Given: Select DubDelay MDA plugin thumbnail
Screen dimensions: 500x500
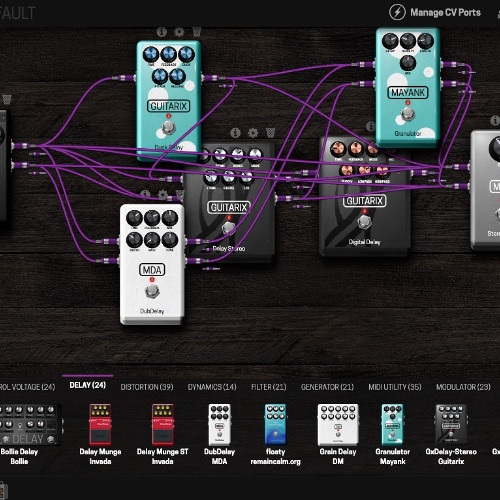Looking at the screenshot, I should (219, 425).
